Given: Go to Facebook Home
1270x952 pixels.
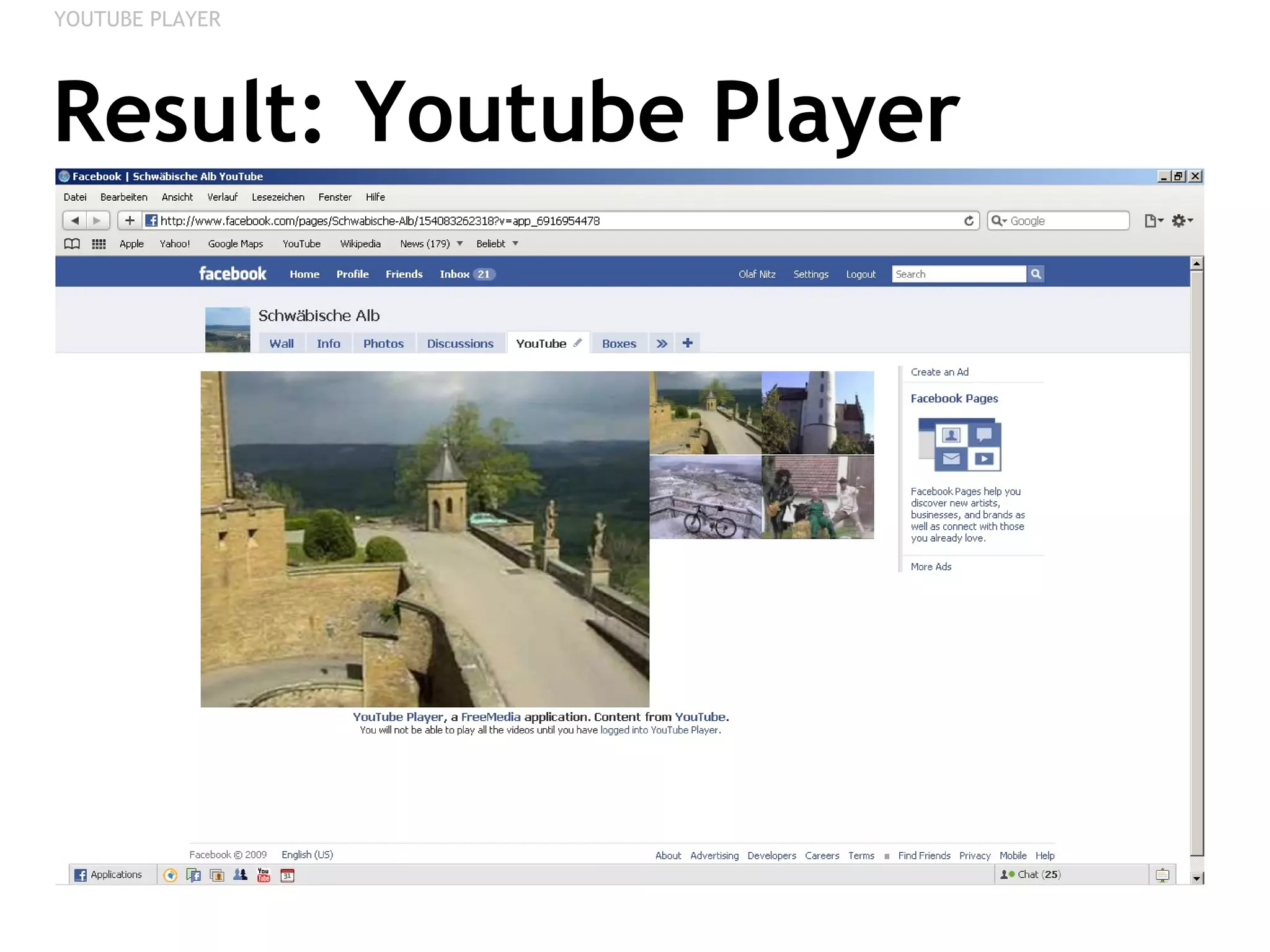Looking at the screenshot, I should [304, 274].
